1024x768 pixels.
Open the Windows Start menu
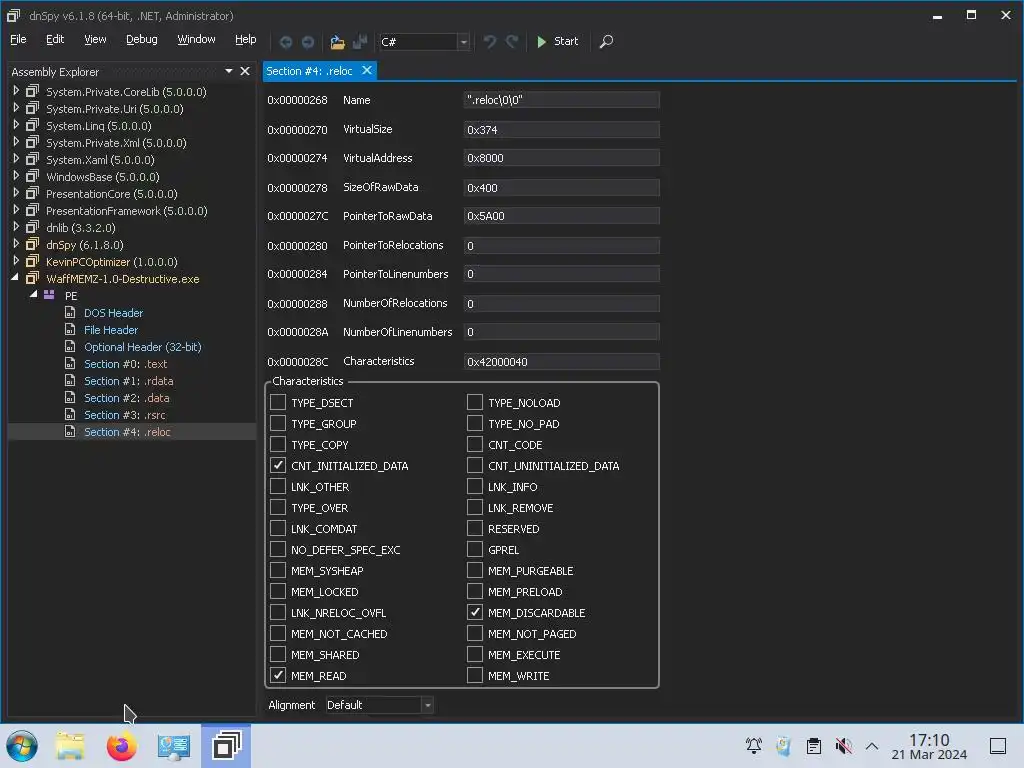22,746
